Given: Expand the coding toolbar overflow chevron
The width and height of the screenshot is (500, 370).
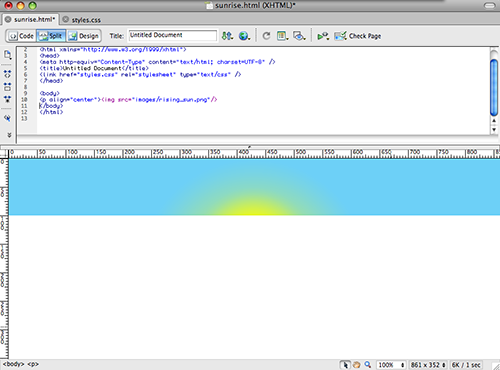Looking at the screenshot, I should [9, 135].
